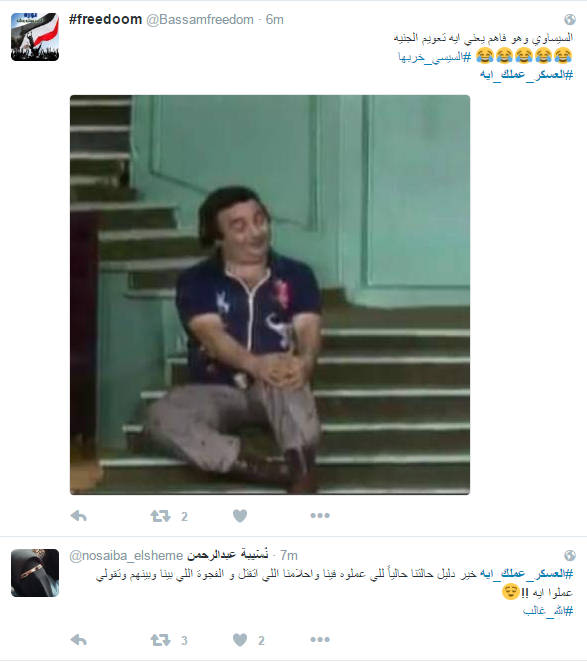Like the Bassamfreedom tweet with heart

tap(240, 515)
